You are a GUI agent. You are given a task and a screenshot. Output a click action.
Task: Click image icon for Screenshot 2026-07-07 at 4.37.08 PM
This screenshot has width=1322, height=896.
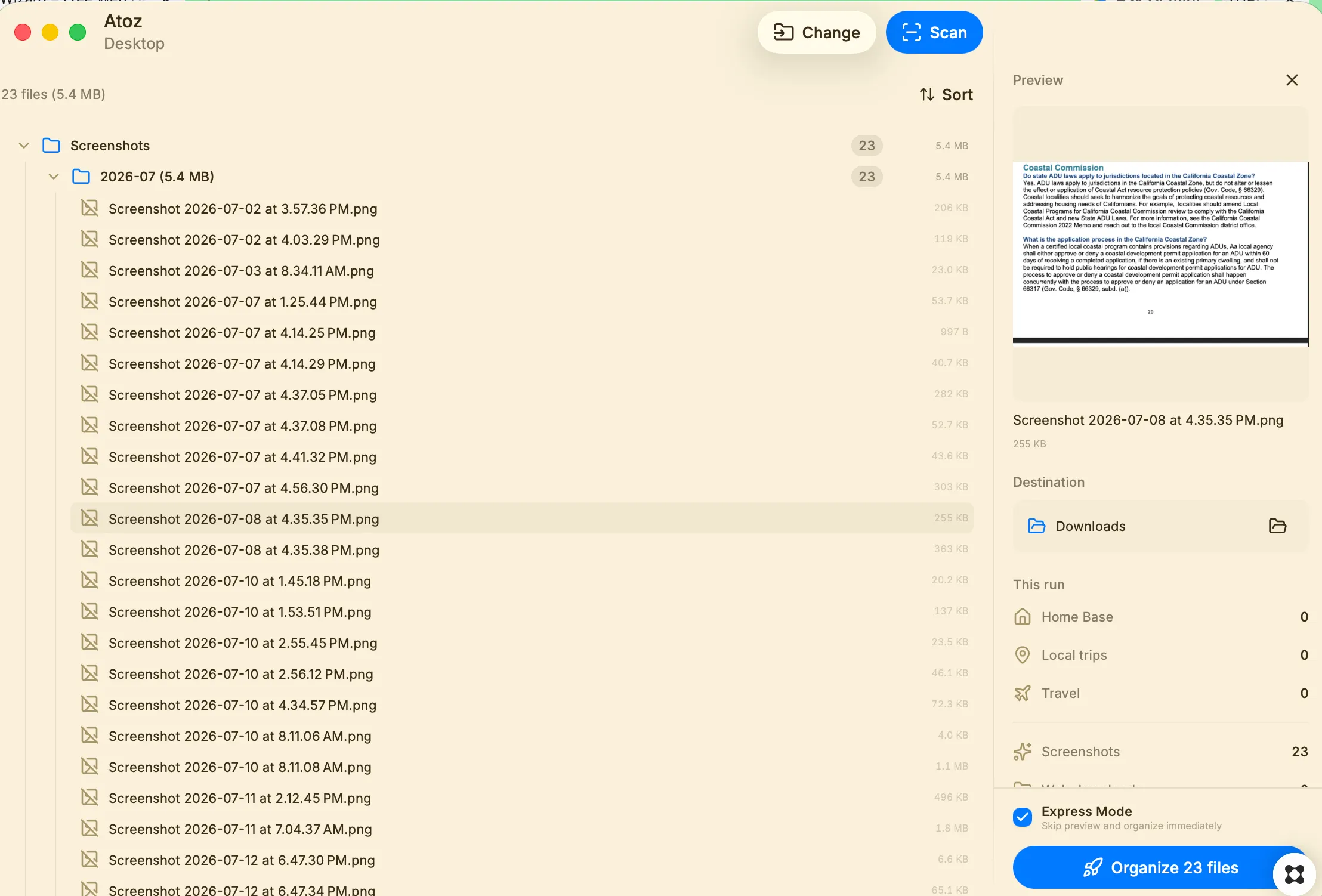point(89,425)
